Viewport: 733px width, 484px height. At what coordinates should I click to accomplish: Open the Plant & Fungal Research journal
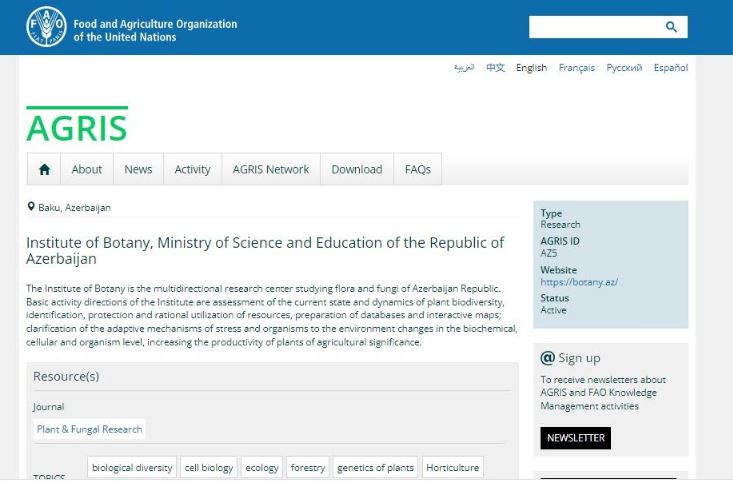pos(89,429)
